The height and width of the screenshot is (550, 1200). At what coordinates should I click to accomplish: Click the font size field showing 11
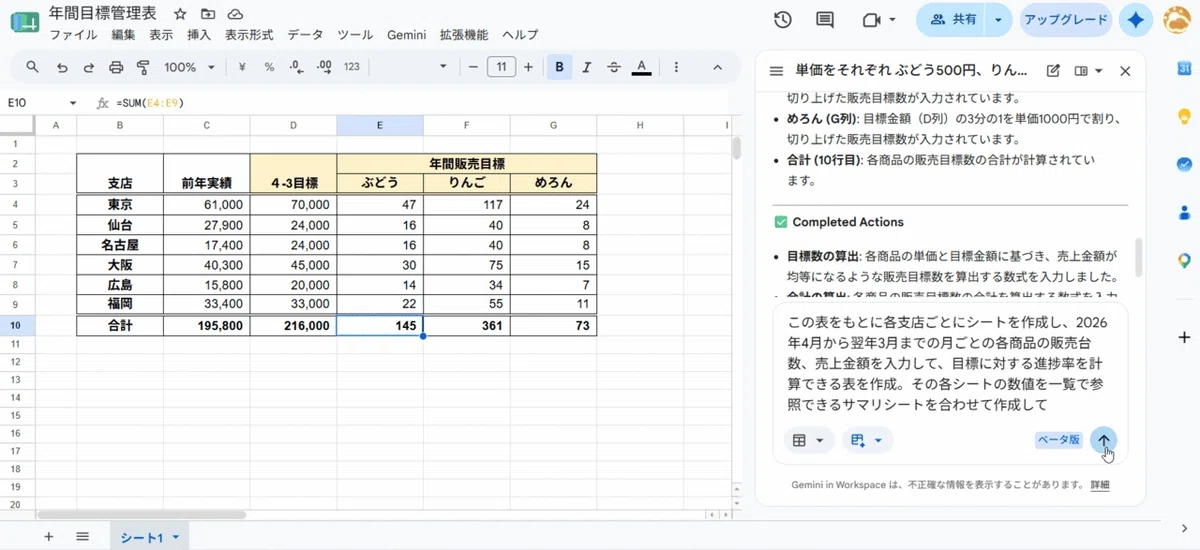point(501,68)
